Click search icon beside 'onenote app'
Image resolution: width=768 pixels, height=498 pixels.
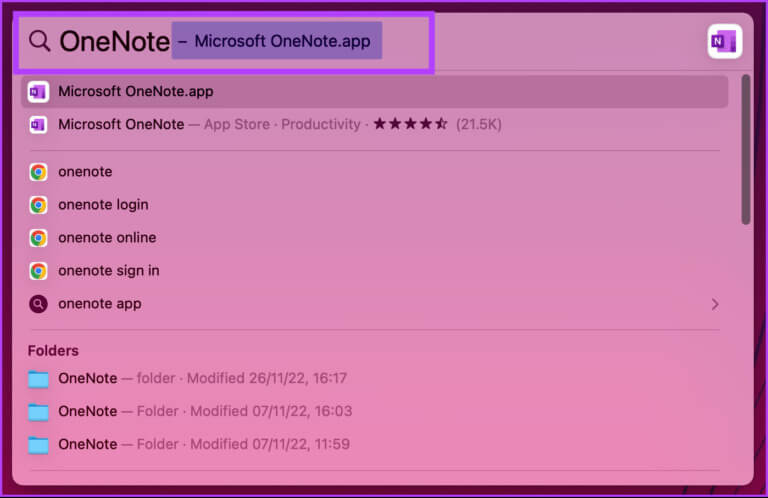click(x=38, y=304)
